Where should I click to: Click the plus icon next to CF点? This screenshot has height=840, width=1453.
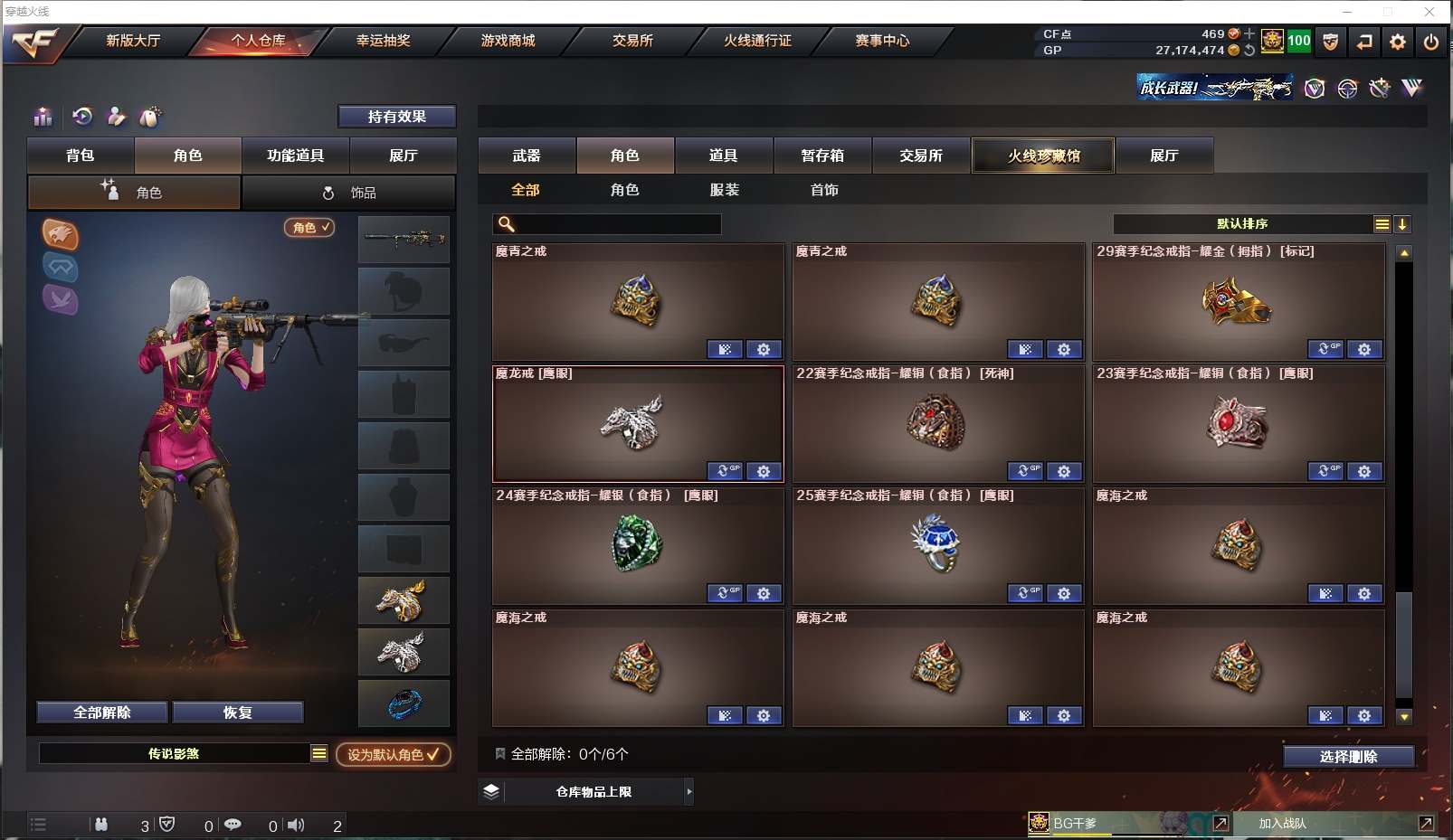point(1249,33)
